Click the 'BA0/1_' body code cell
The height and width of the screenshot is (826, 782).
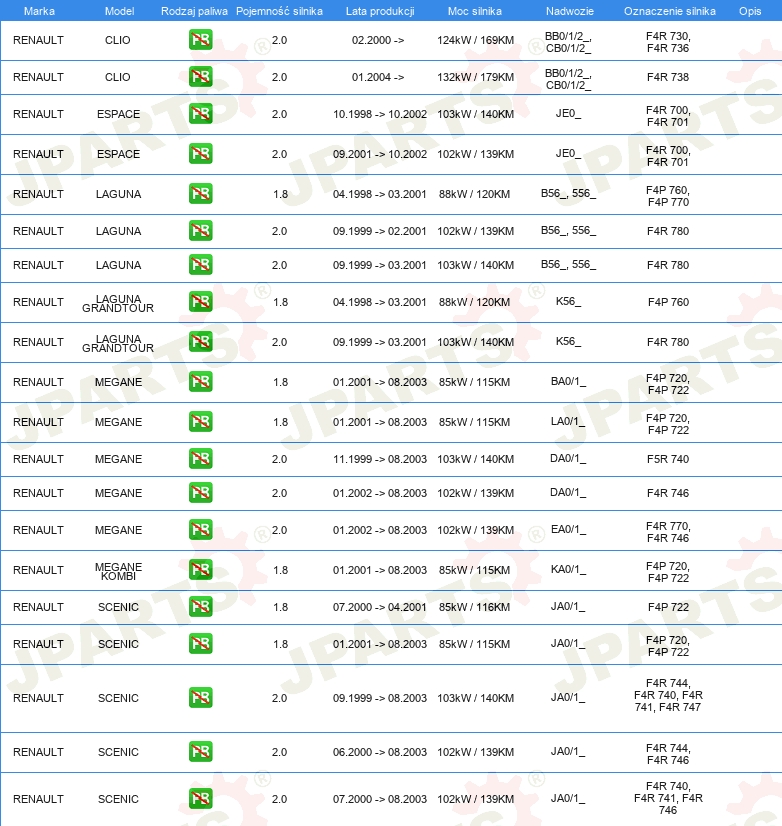[568, 381]
